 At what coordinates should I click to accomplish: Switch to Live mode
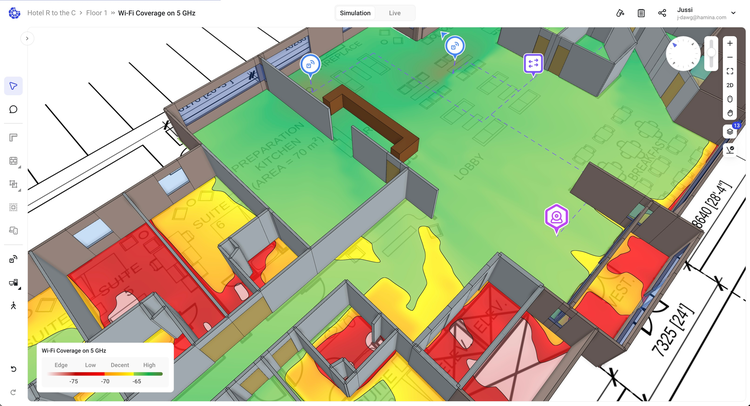coord(395,13)
